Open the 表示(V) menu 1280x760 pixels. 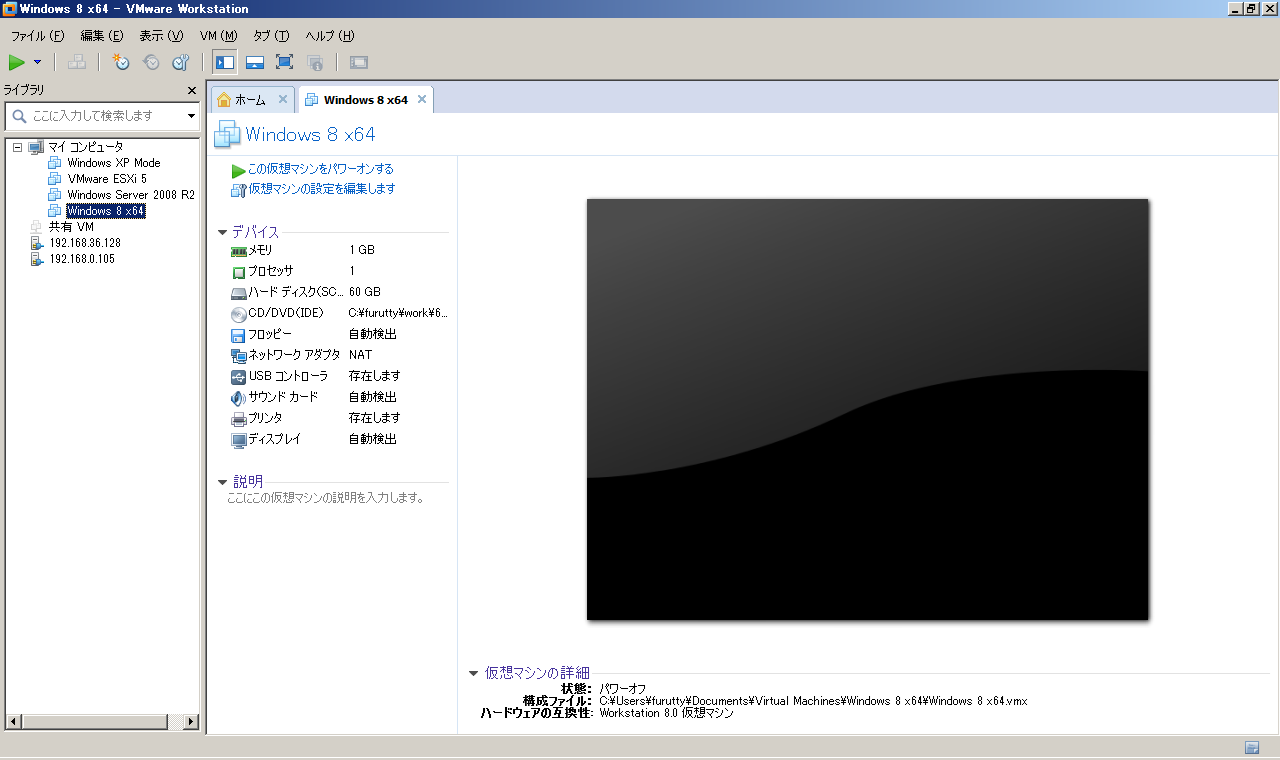[161, 36]
